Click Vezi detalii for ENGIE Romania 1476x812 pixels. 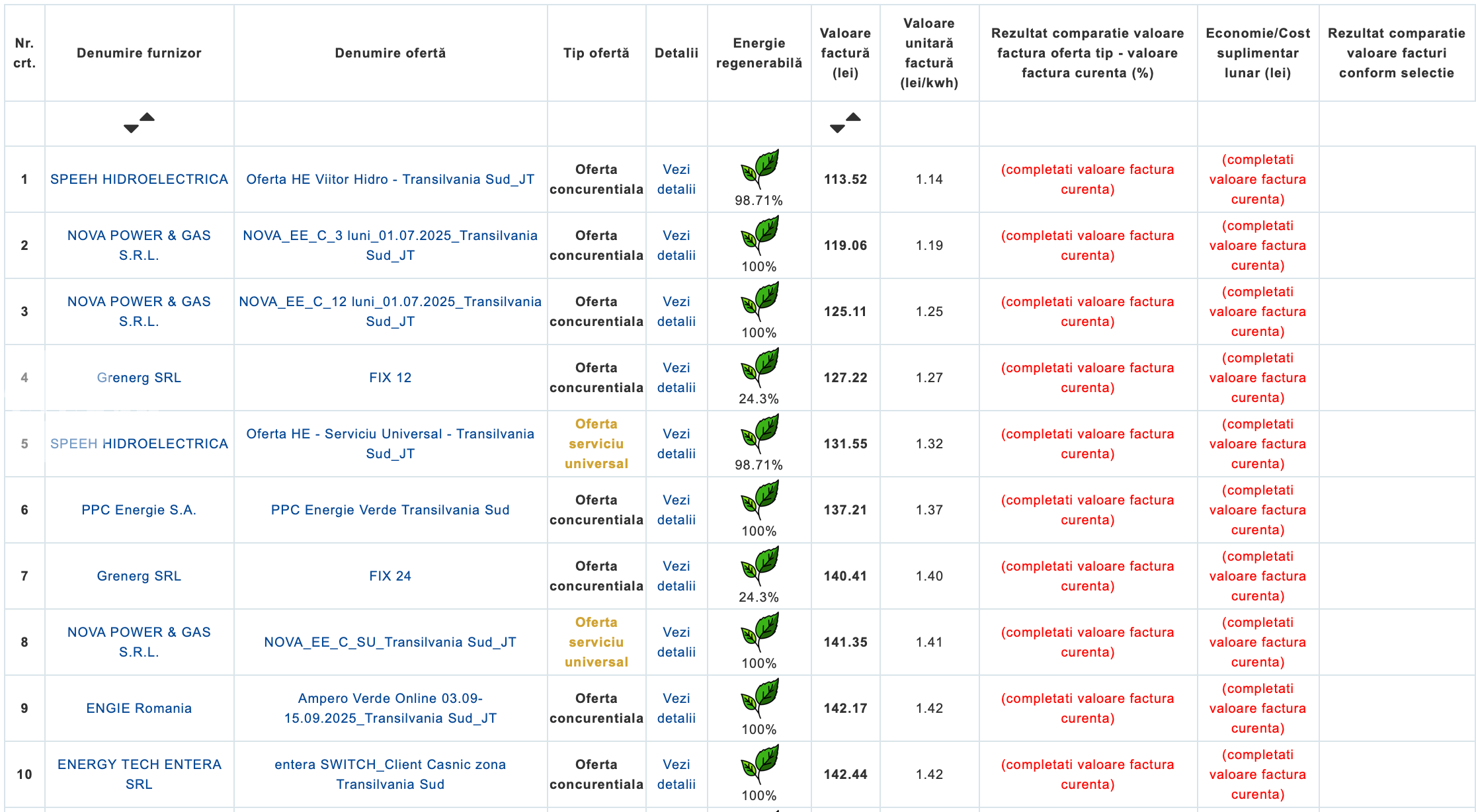pyautogui.click(x=676, y=708)
